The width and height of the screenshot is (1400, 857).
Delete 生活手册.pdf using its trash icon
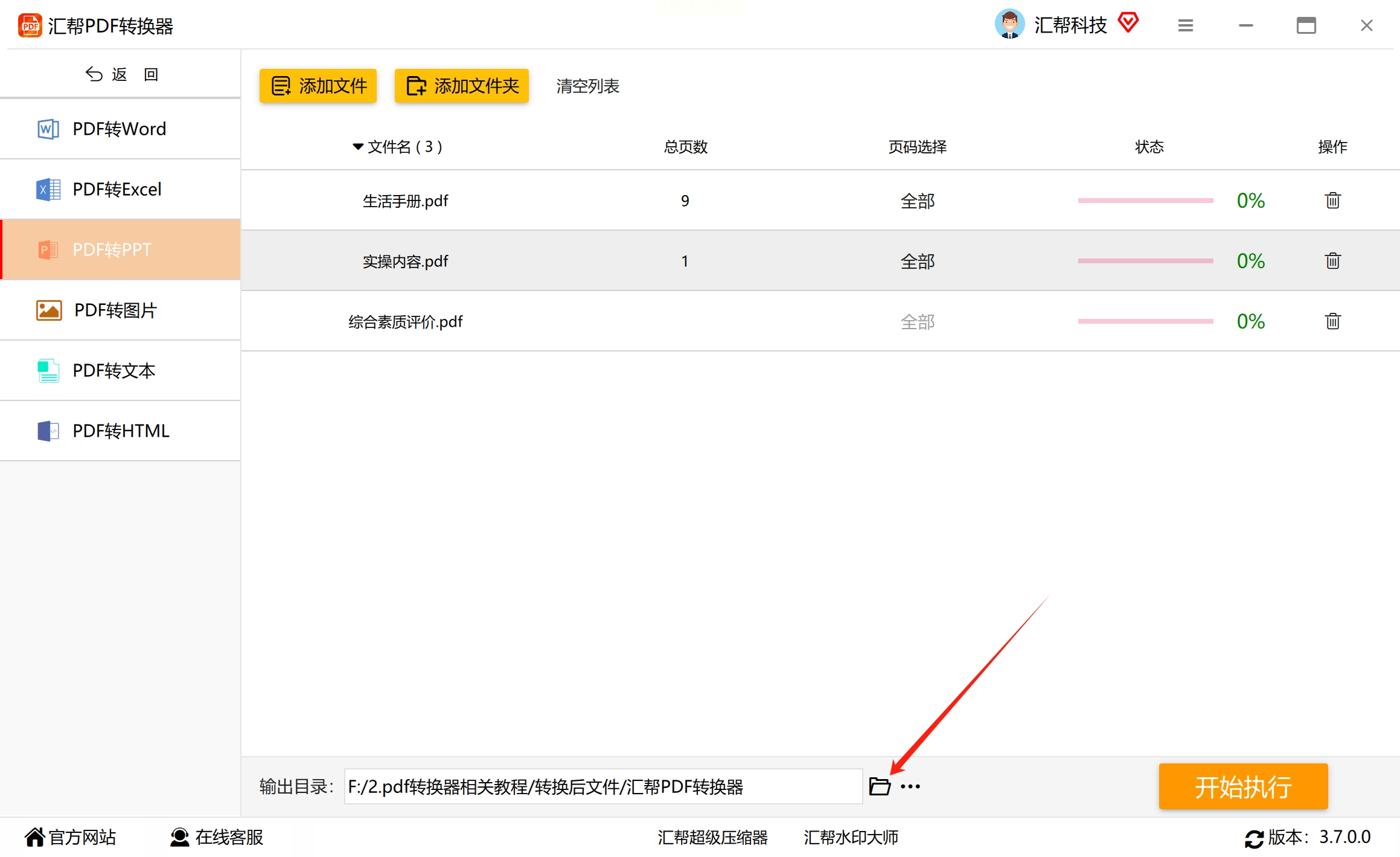tap(1332, 201)
